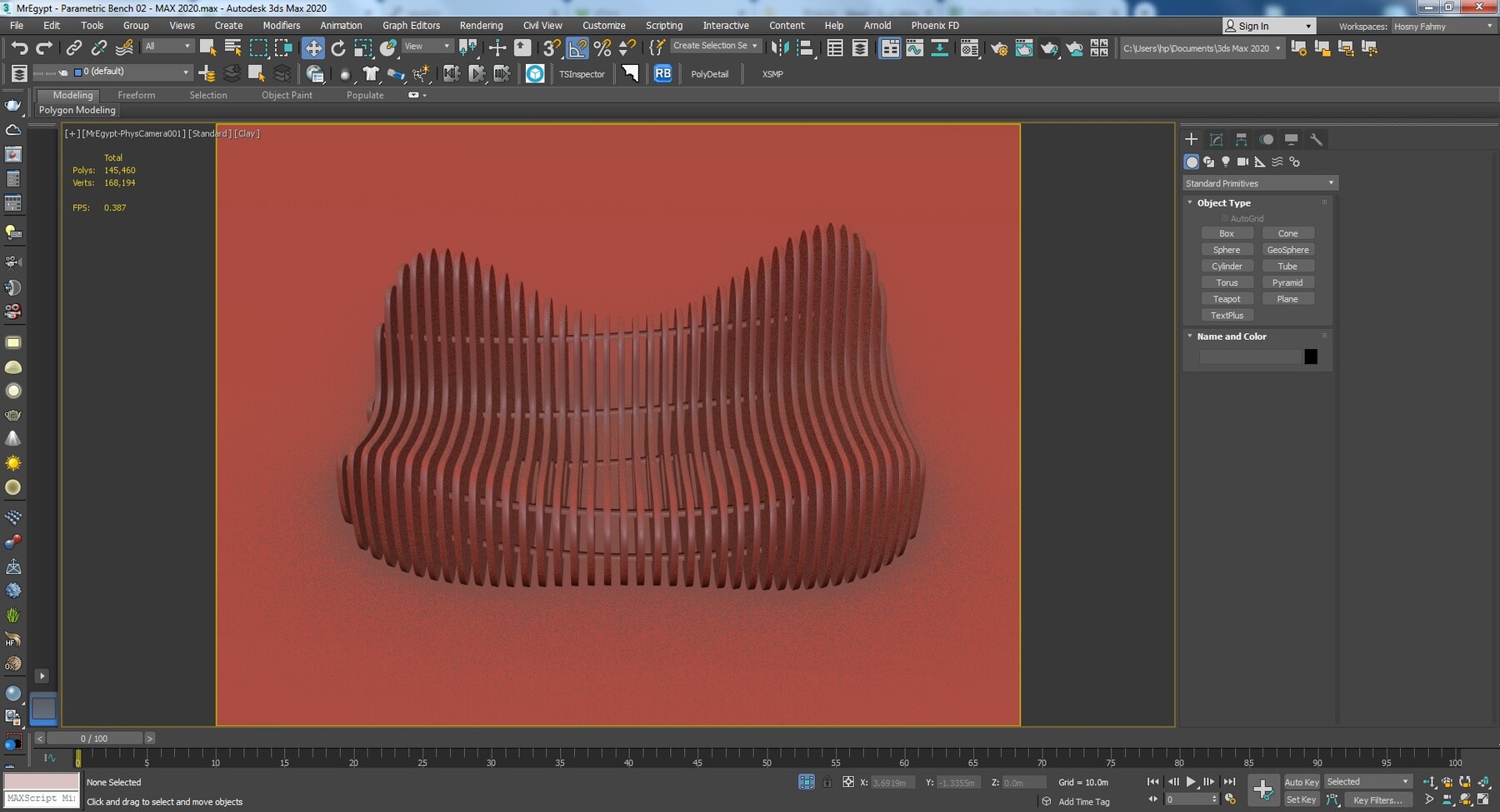This screenshot has width=1500, height=812.
Task: Click the RB plugin icon
Action: coord(662,73)
